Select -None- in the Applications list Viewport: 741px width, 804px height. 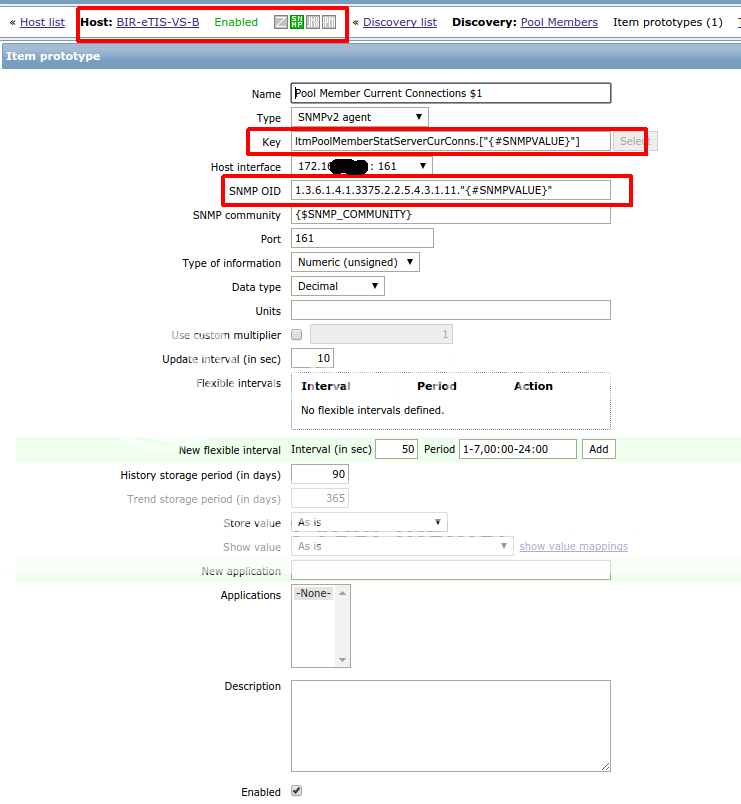click(x=313, y=594)
